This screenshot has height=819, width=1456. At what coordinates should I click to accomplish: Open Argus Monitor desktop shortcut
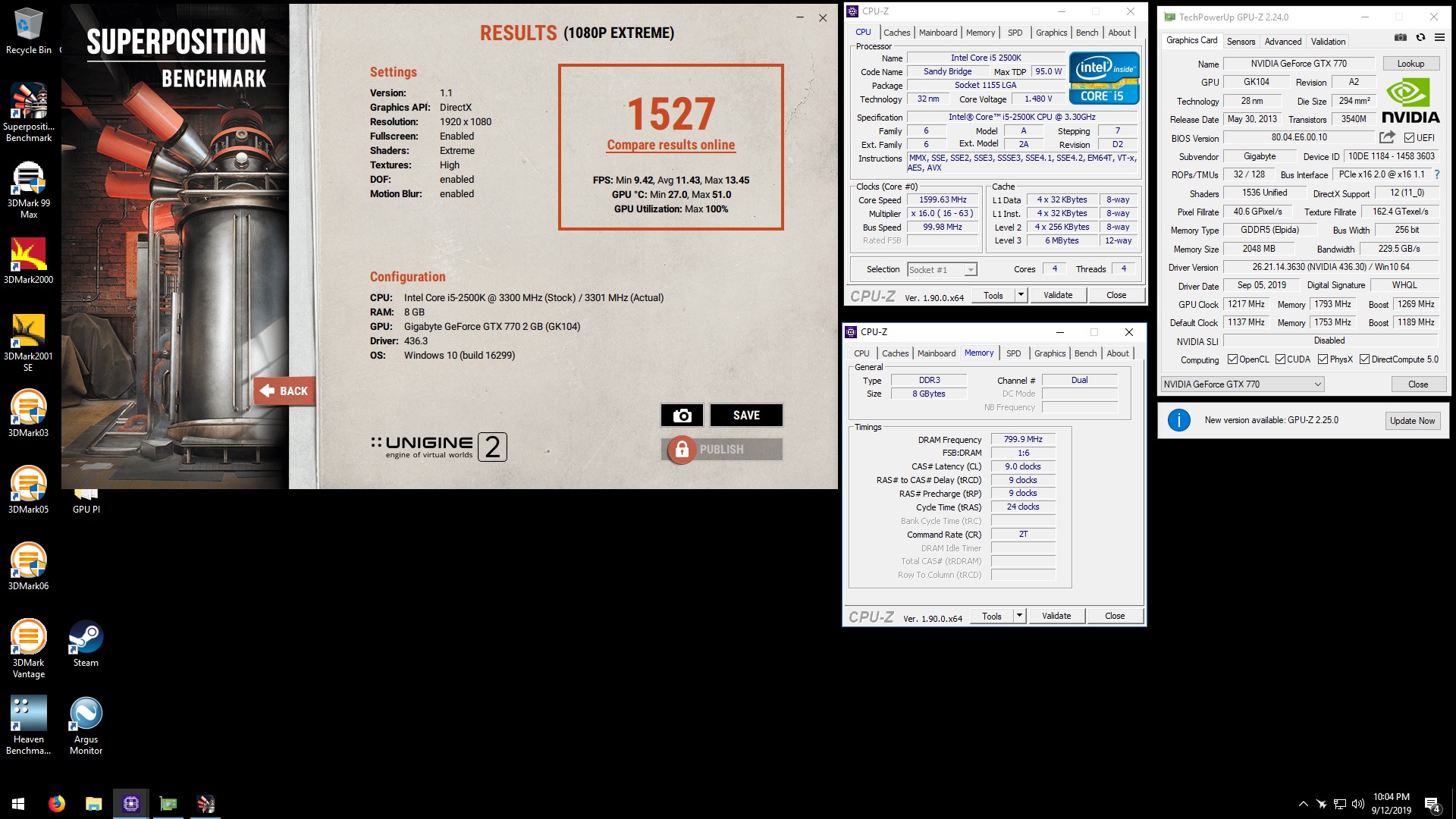click(86, 726)
